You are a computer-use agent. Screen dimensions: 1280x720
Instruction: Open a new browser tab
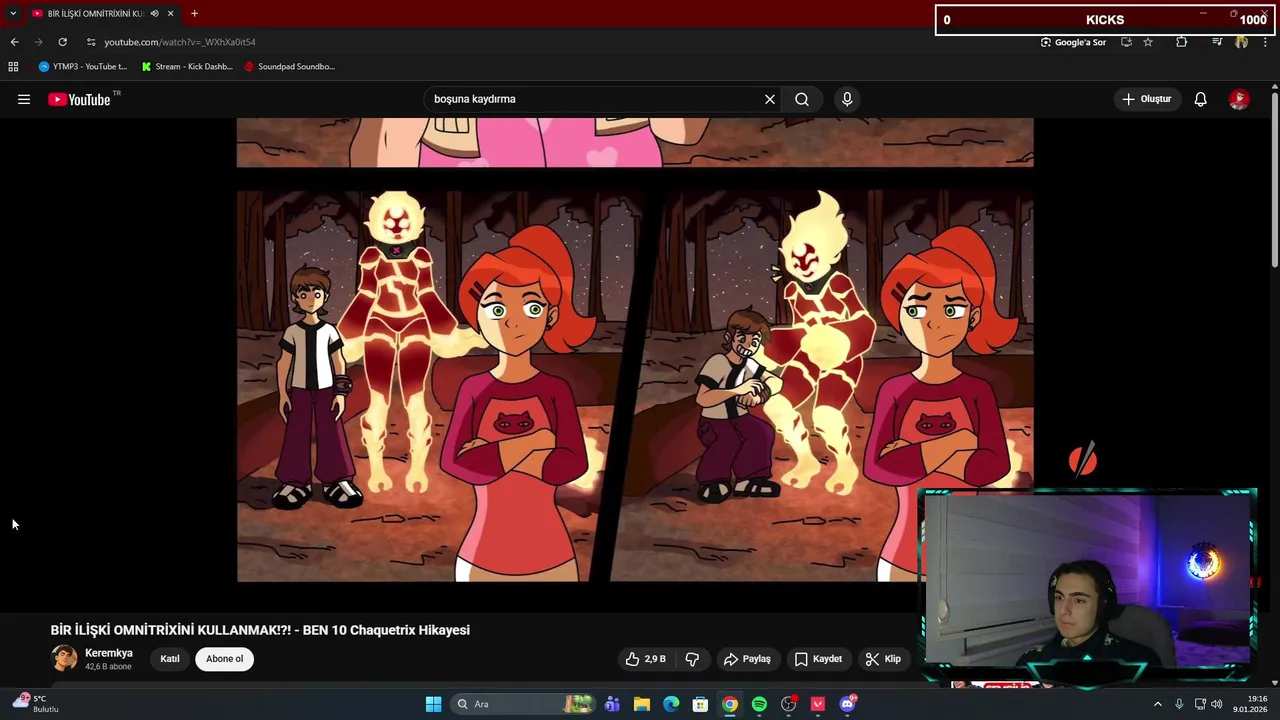tap(194, 13)
